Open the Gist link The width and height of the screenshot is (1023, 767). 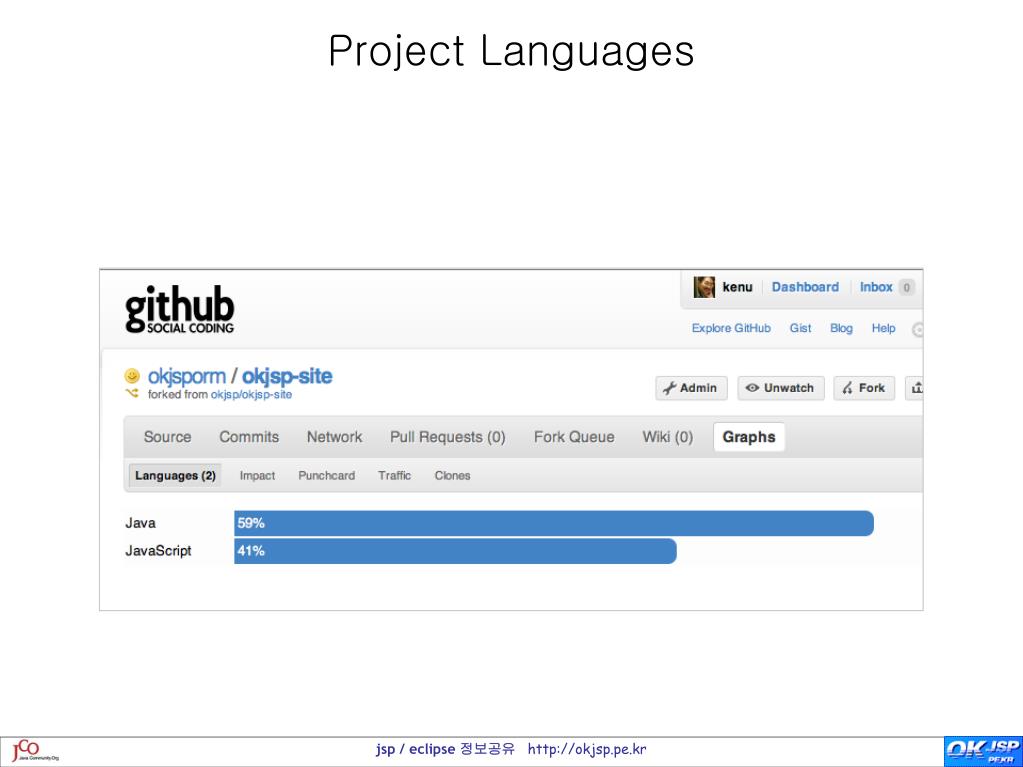pos(800,328)
